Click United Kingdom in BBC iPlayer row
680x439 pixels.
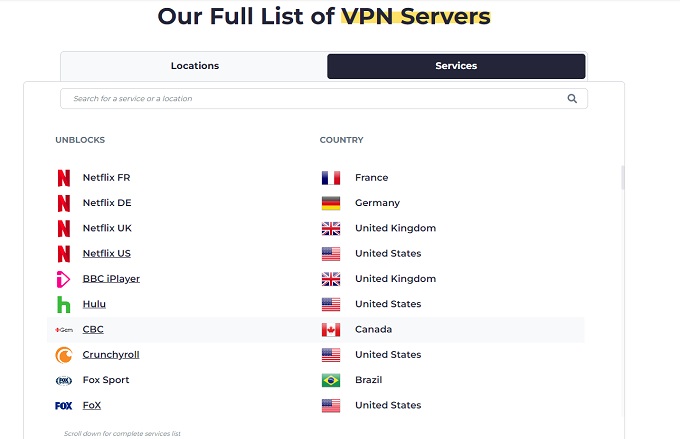pos(396,279)
